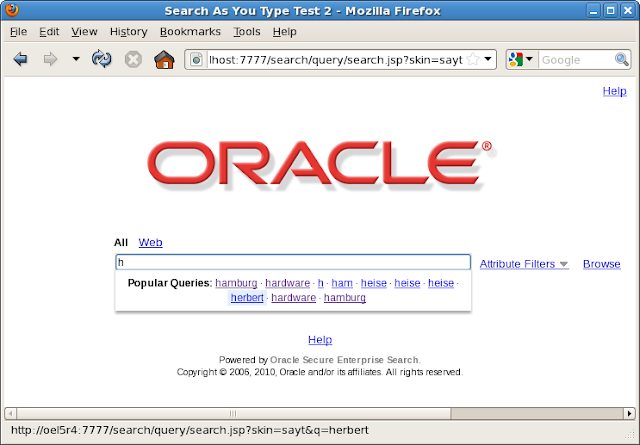Open the View menu
The width and height of the screenshot is (640, 445).
pos(84,31)
